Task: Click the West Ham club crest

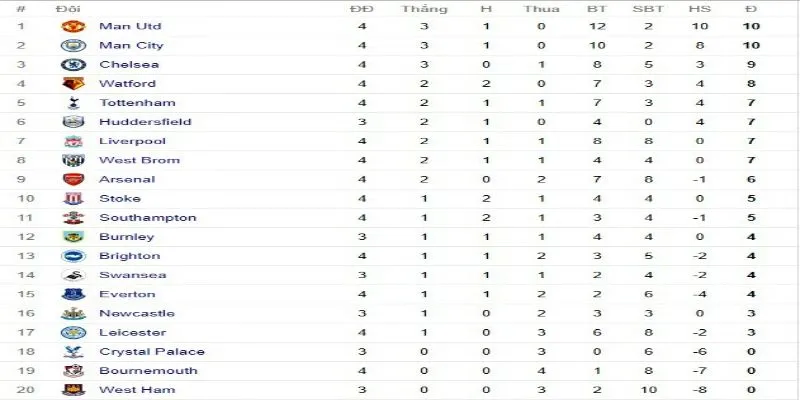Action: [x=73, y=390]
